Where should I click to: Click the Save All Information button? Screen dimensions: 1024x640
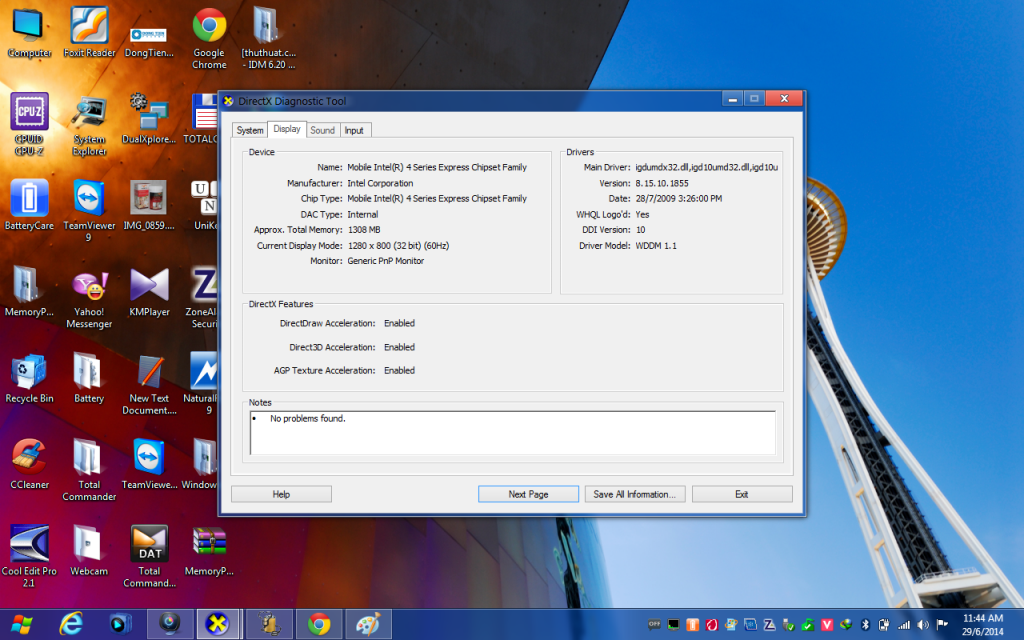(x=635, y=494)
